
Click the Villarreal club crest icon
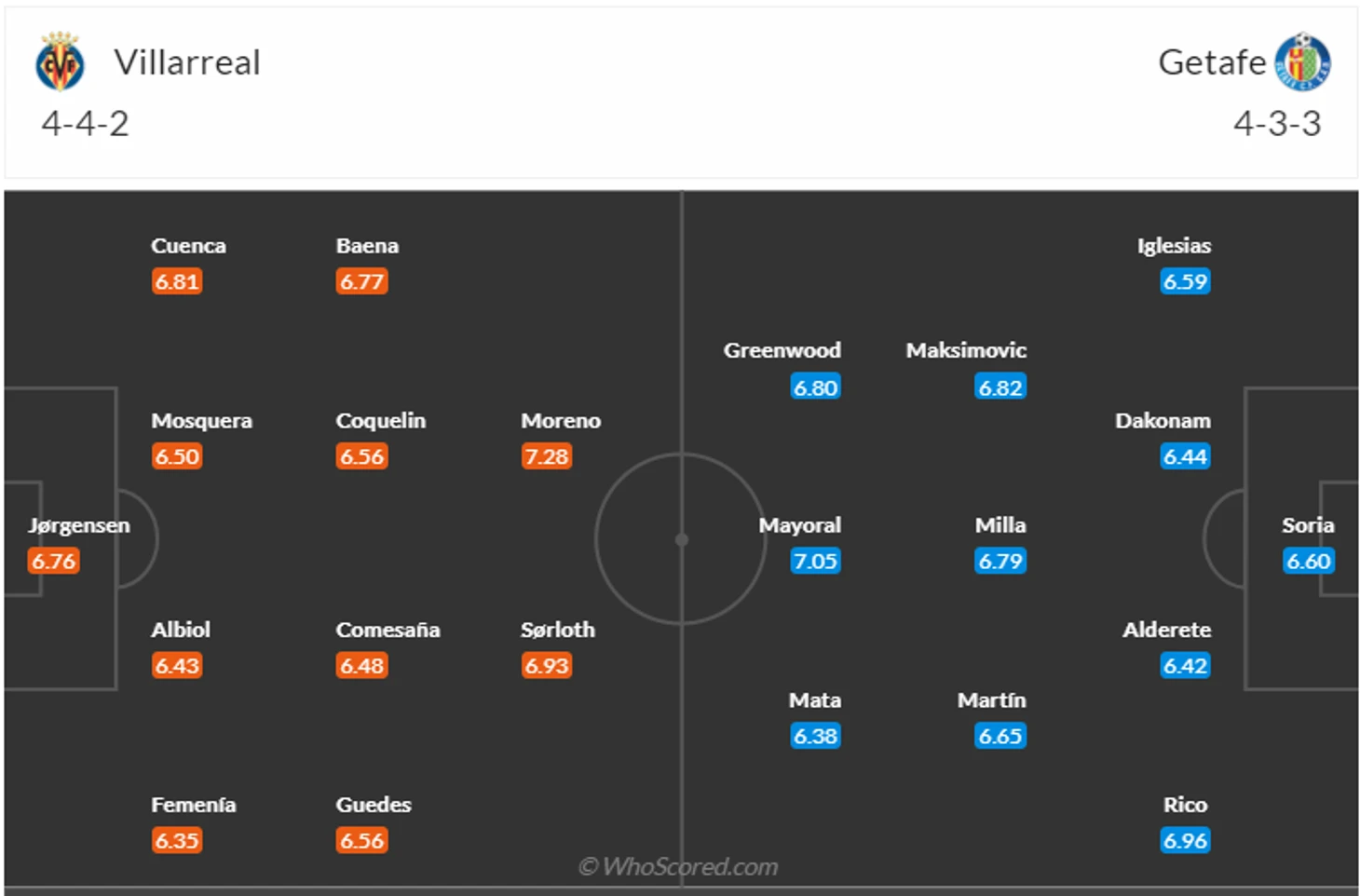[60, 61]
